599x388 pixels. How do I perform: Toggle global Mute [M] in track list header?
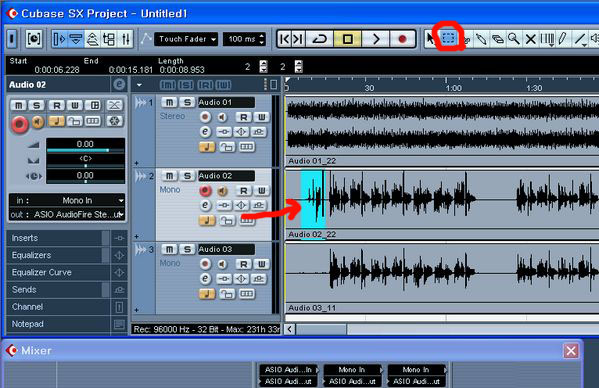[167, 85]
